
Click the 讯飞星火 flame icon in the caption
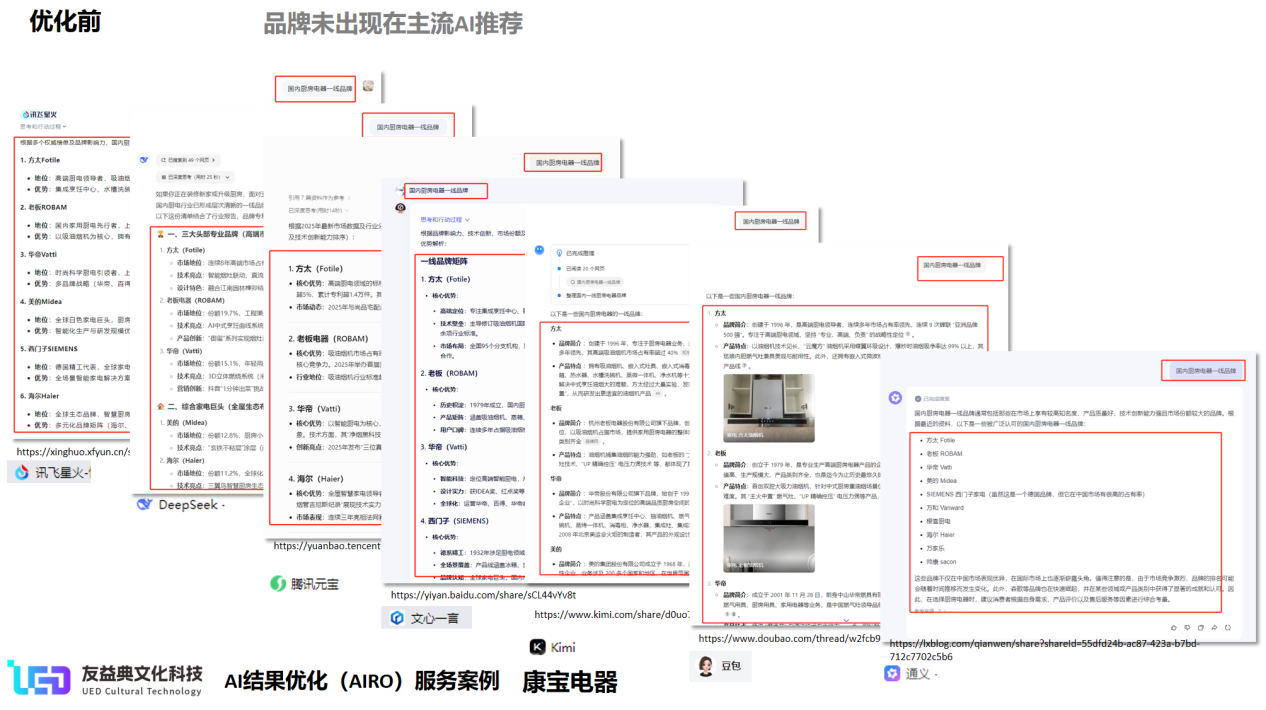click(x=23, y=472)
